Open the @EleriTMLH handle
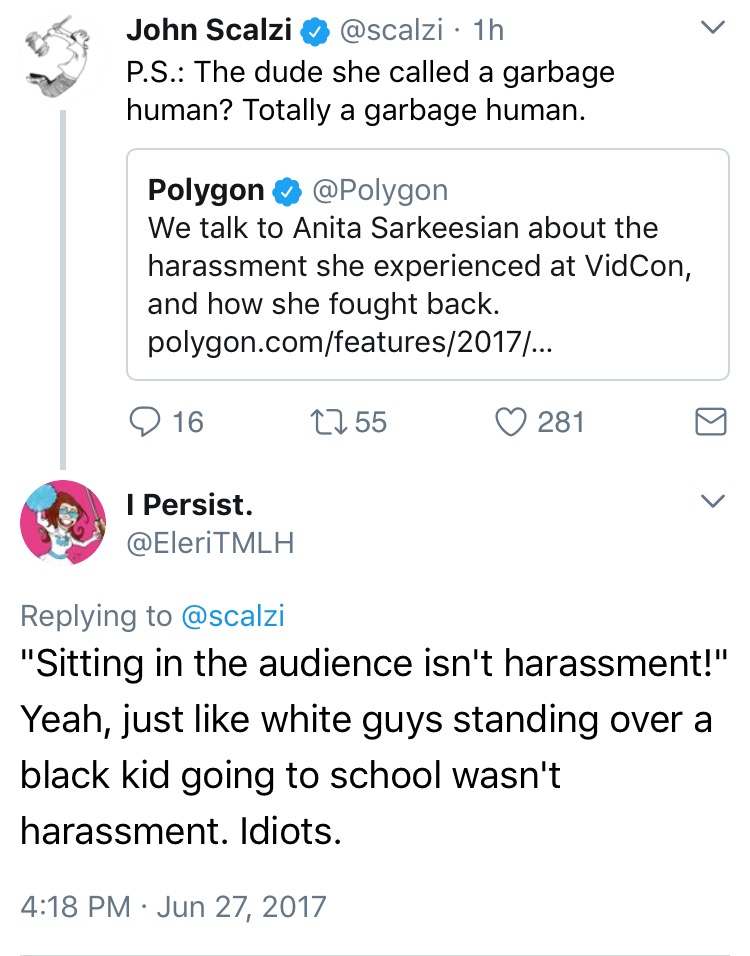 (210, 543)
